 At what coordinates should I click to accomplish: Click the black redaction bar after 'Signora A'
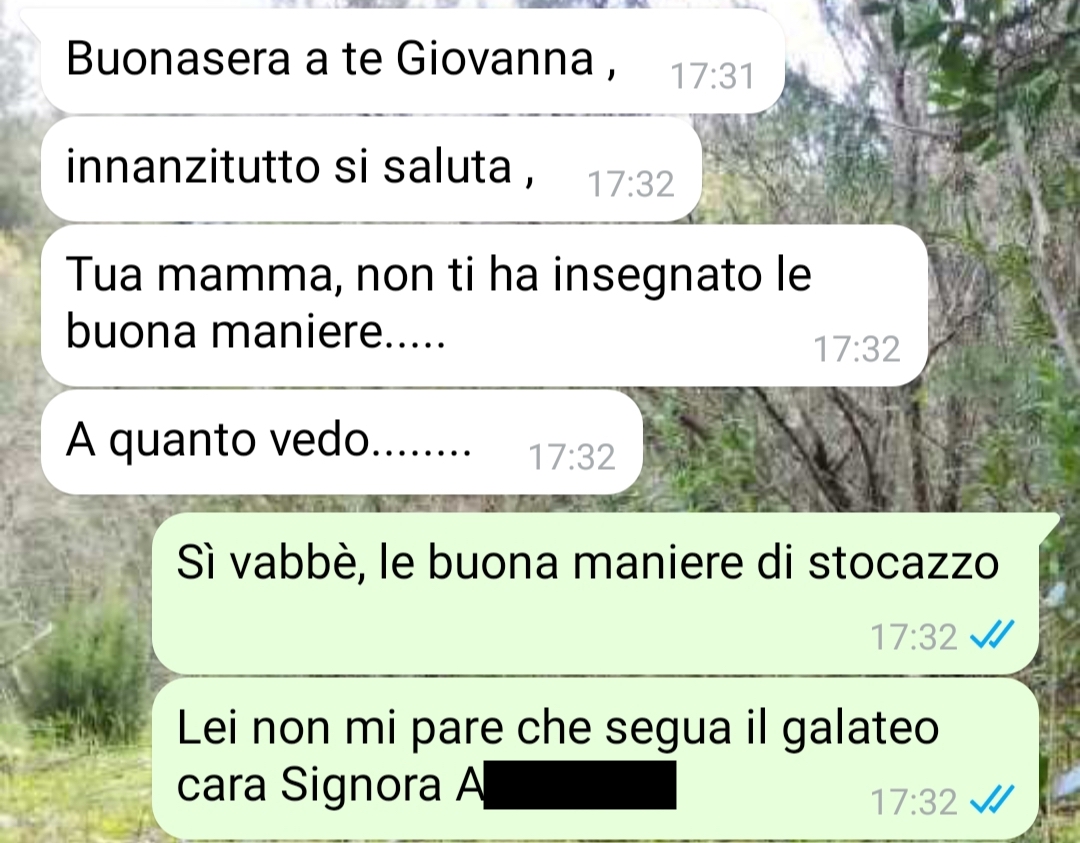pos(579,784)
